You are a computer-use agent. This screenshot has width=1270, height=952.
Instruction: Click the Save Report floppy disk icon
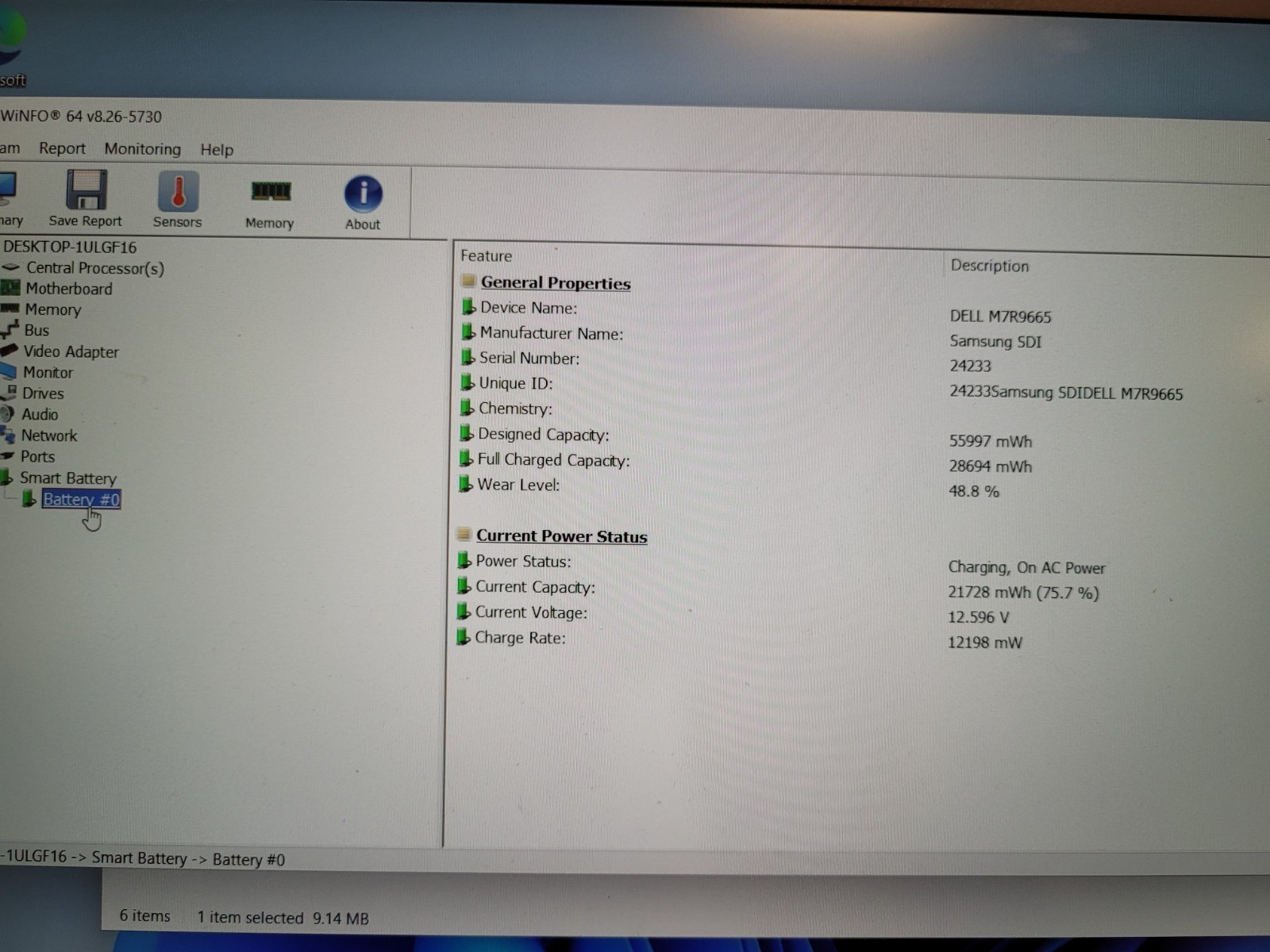pos(86,191)
